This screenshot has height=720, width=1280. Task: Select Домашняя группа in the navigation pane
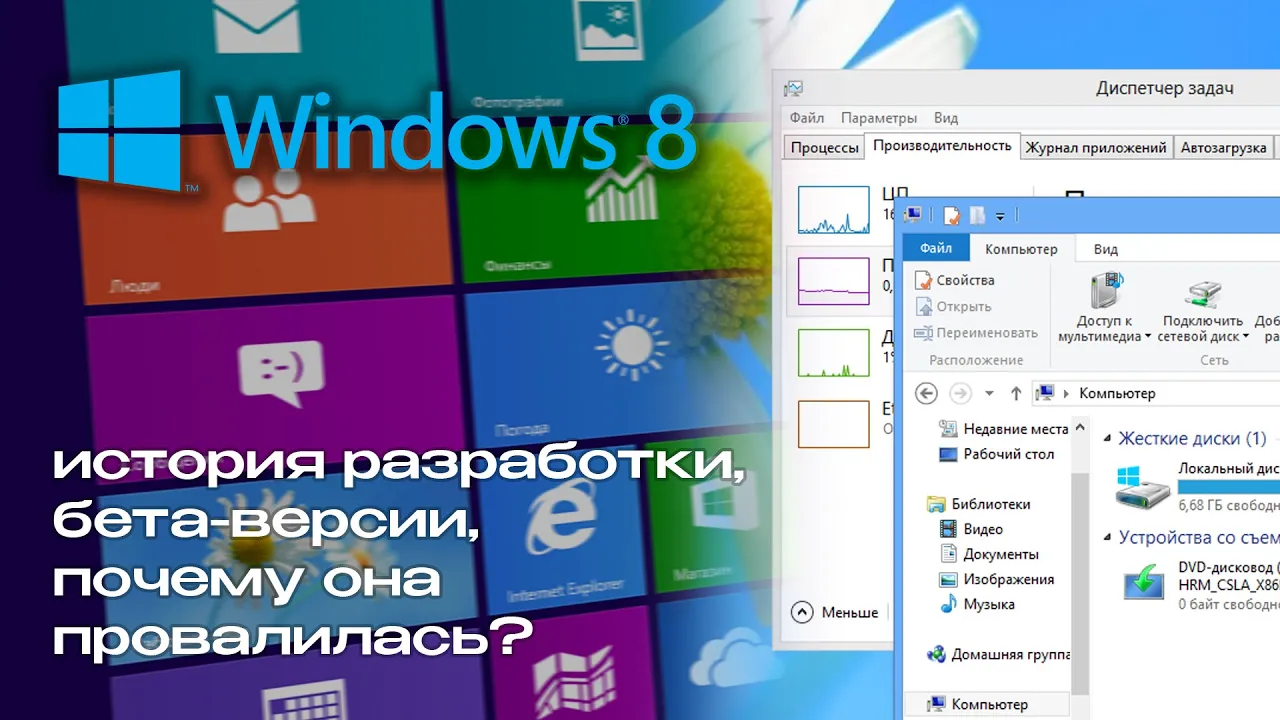(998, 655)
